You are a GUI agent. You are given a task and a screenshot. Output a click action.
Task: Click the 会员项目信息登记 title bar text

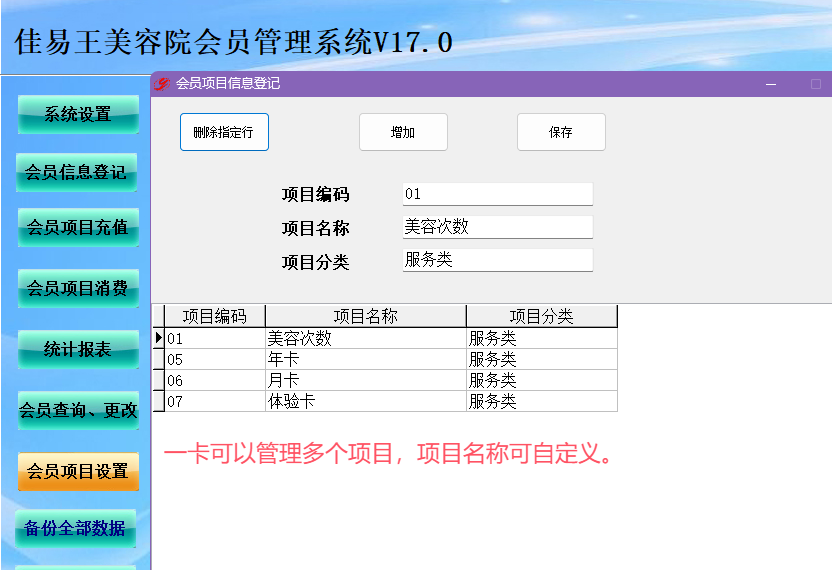(x=228, y=84)
